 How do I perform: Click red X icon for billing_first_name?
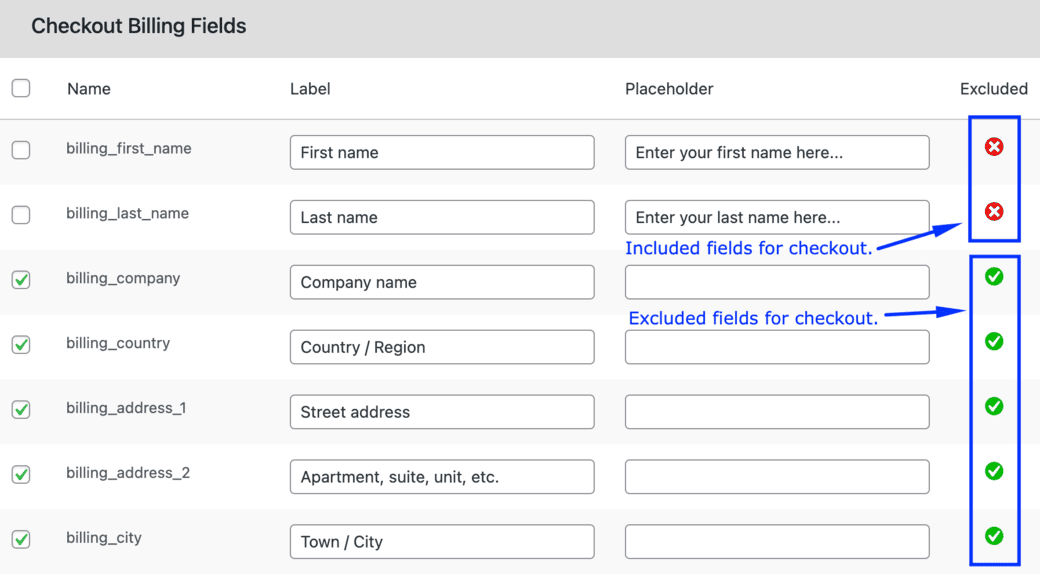[x=994, y=147]
